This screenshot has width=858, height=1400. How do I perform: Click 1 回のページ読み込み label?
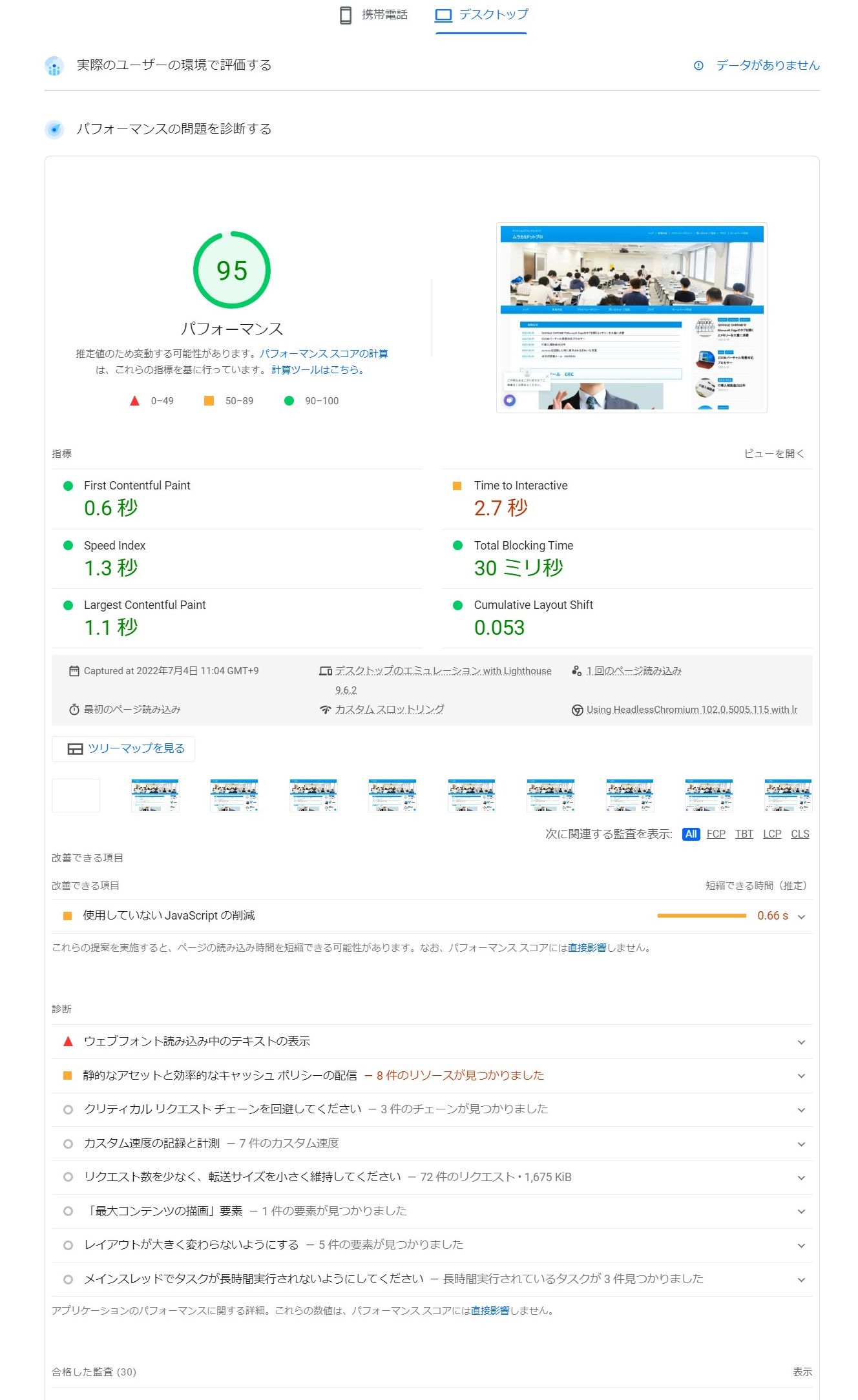pos(634,671)
